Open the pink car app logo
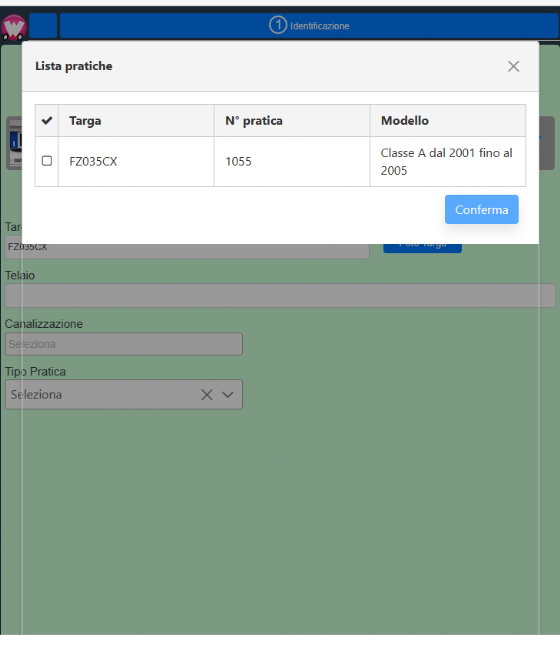 (x=14, y=27)
